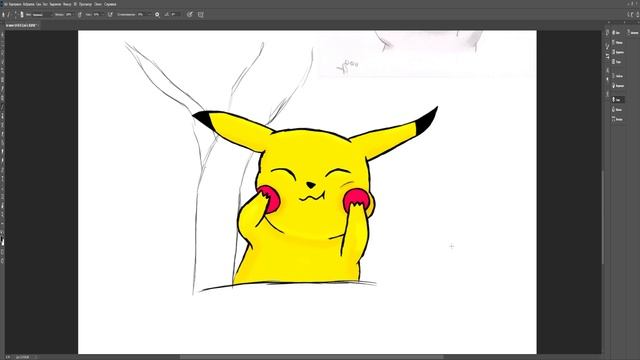This screenshot has width=640, height=360.
Task: Click the brush opacity value field
Action: click(x=69, y=14)
